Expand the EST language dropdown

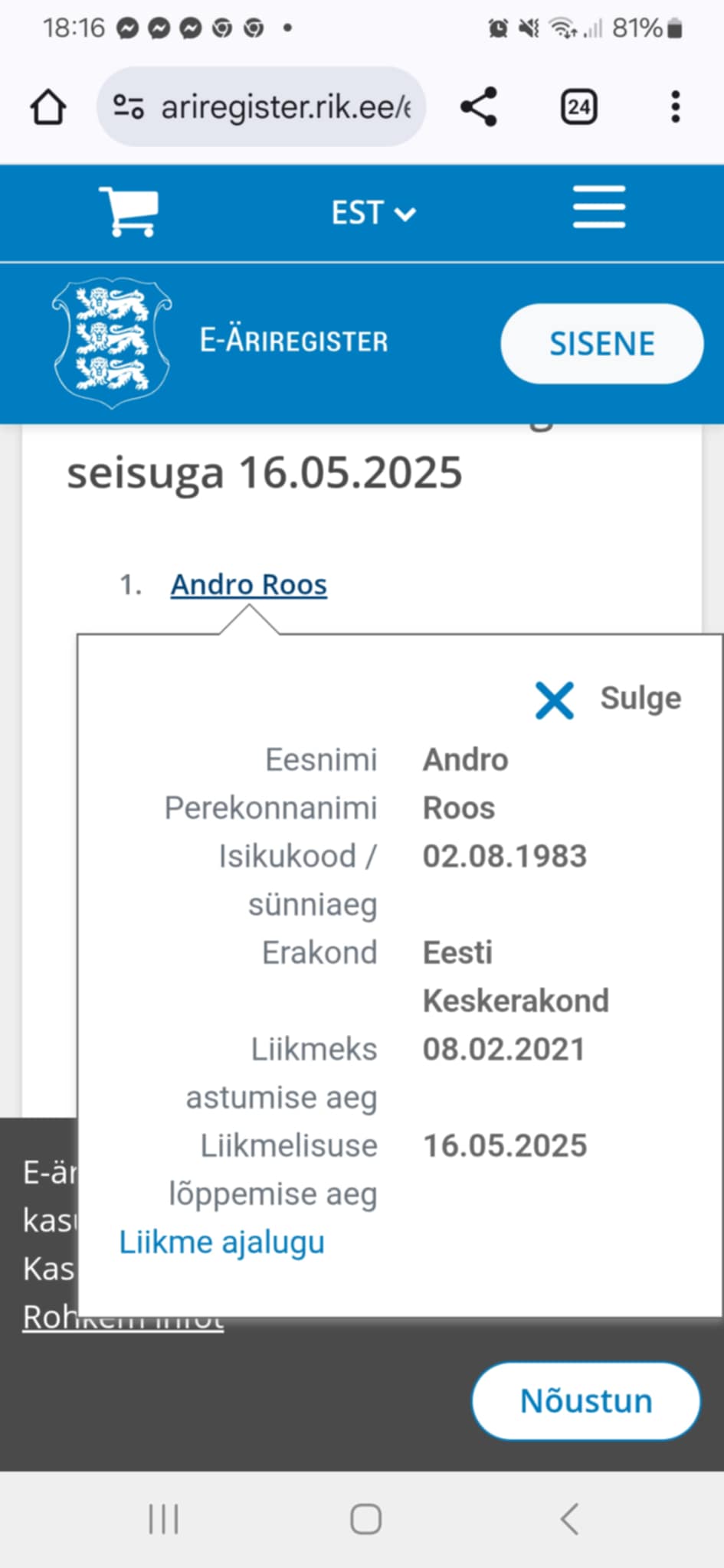[373, 213]
